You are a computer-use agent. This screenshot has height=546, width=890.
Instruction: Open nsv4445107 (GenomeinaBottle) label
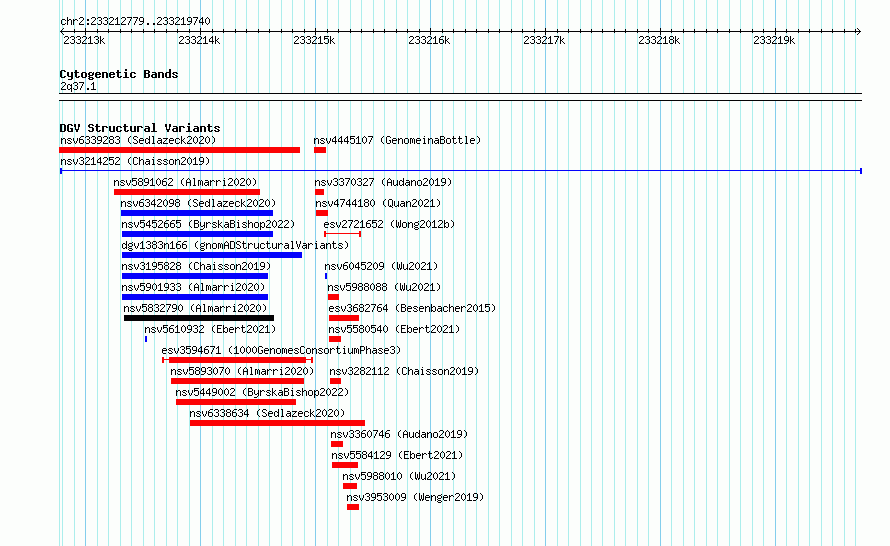(397, 140)
